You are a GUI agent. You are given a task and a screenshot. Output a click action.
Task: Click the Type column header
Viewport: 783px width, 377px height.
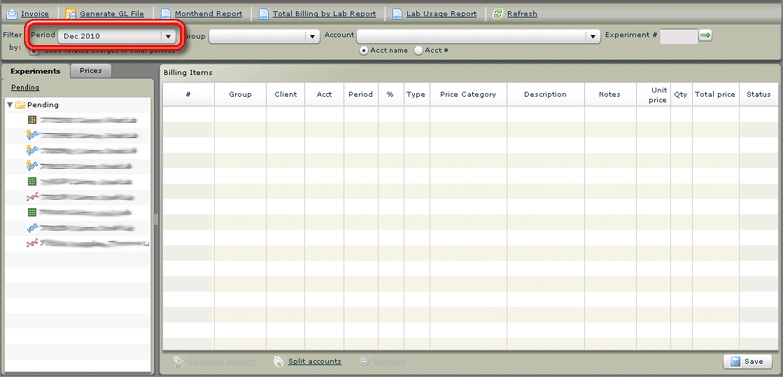(x=416, y=94)
